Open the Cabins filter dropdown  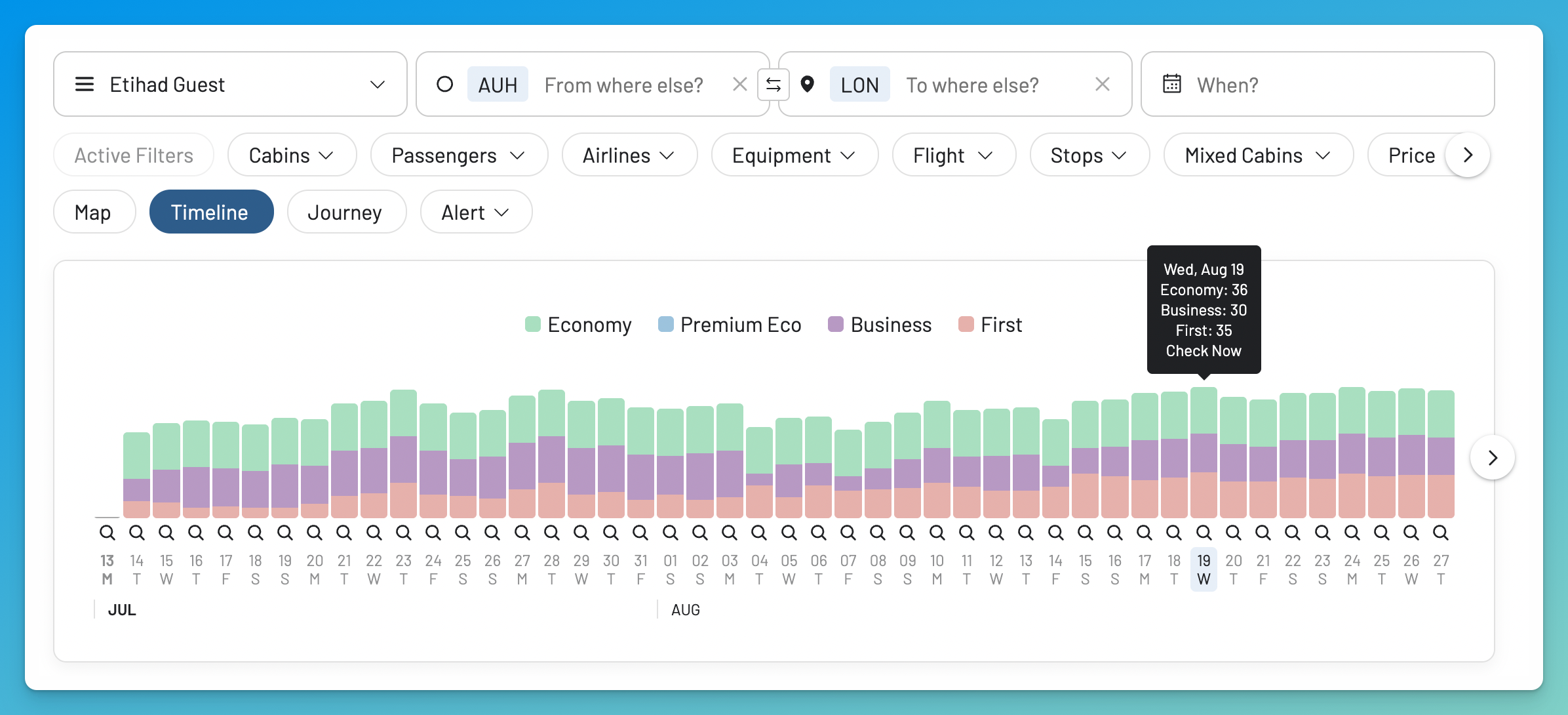tap(292, 155)
